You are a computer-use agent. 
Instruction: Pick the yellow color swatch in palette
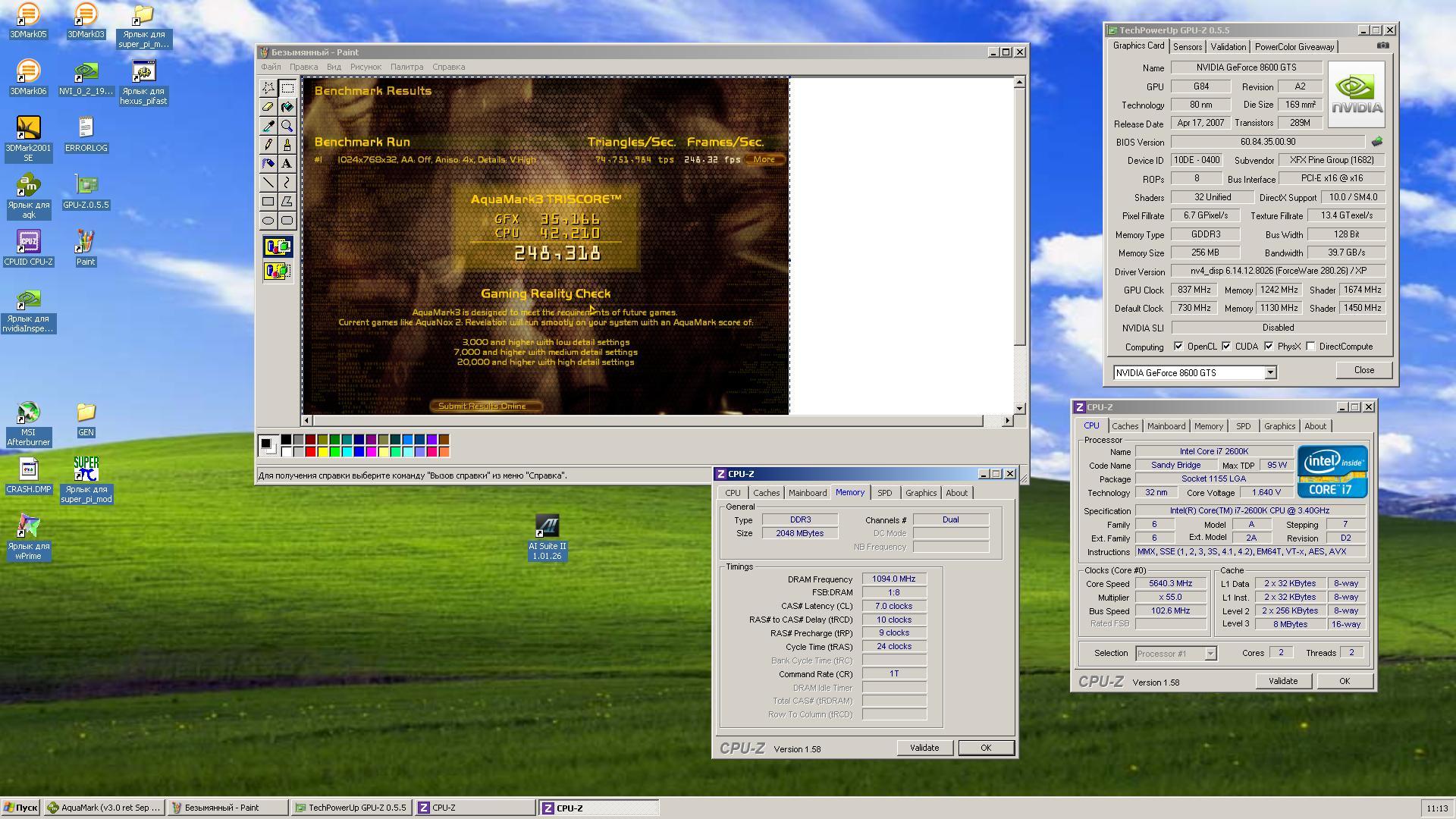click(x=322, y=452)
